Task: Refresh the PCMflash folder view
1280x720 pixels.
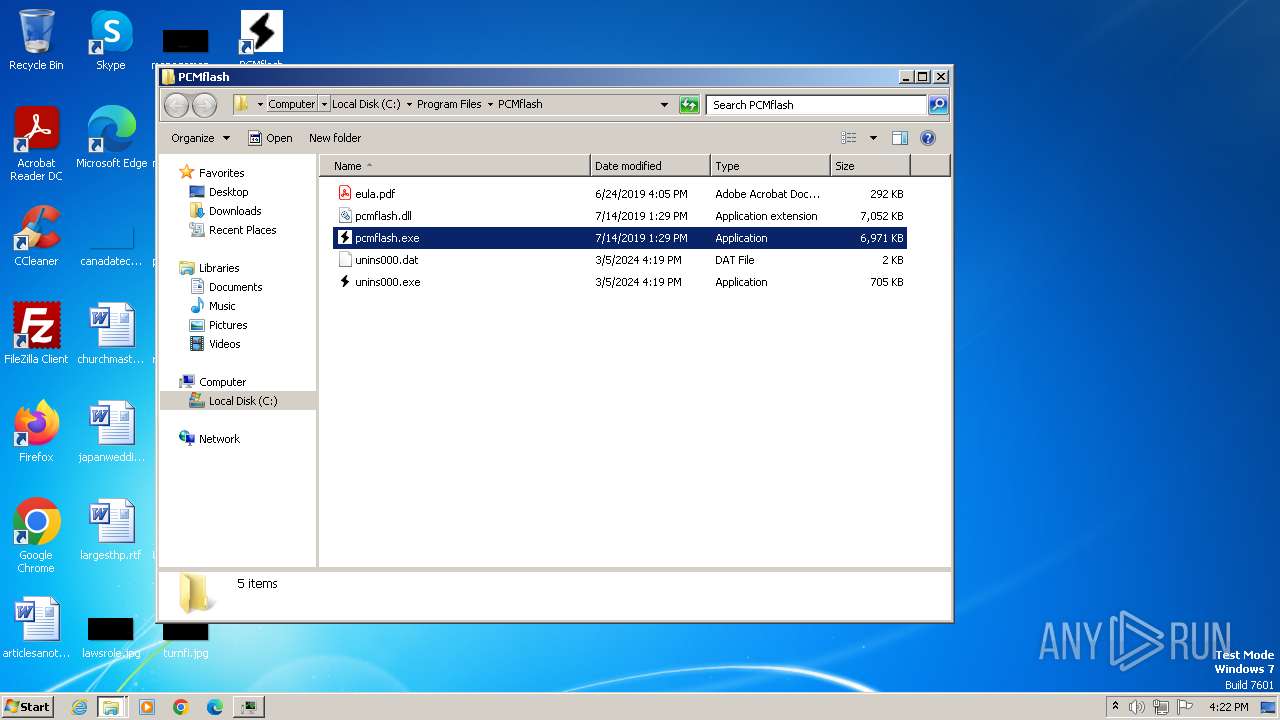Action: point(689,104)
